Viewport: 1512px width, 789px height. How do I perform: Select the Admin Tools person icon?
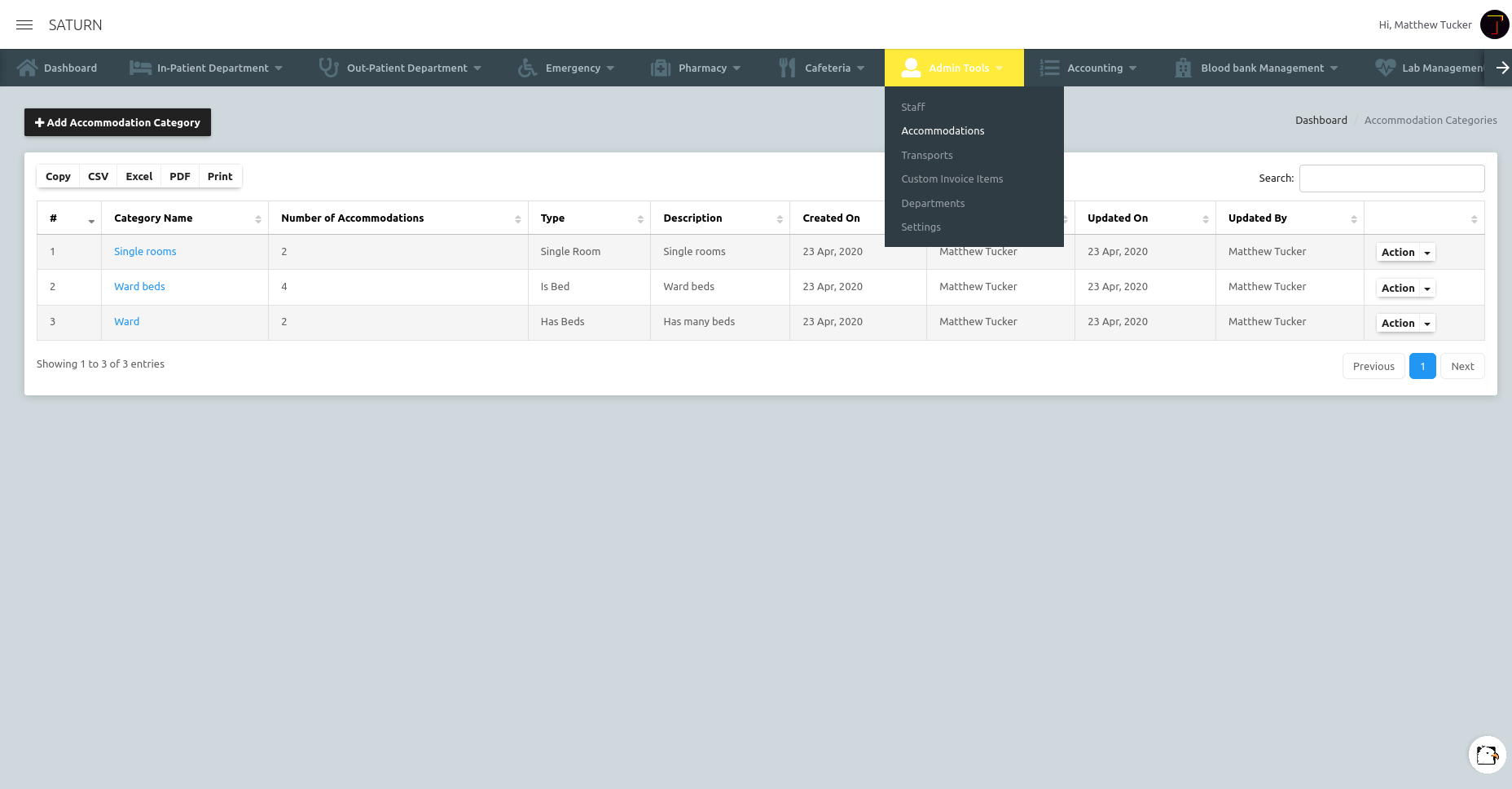[x=910, y=67]
